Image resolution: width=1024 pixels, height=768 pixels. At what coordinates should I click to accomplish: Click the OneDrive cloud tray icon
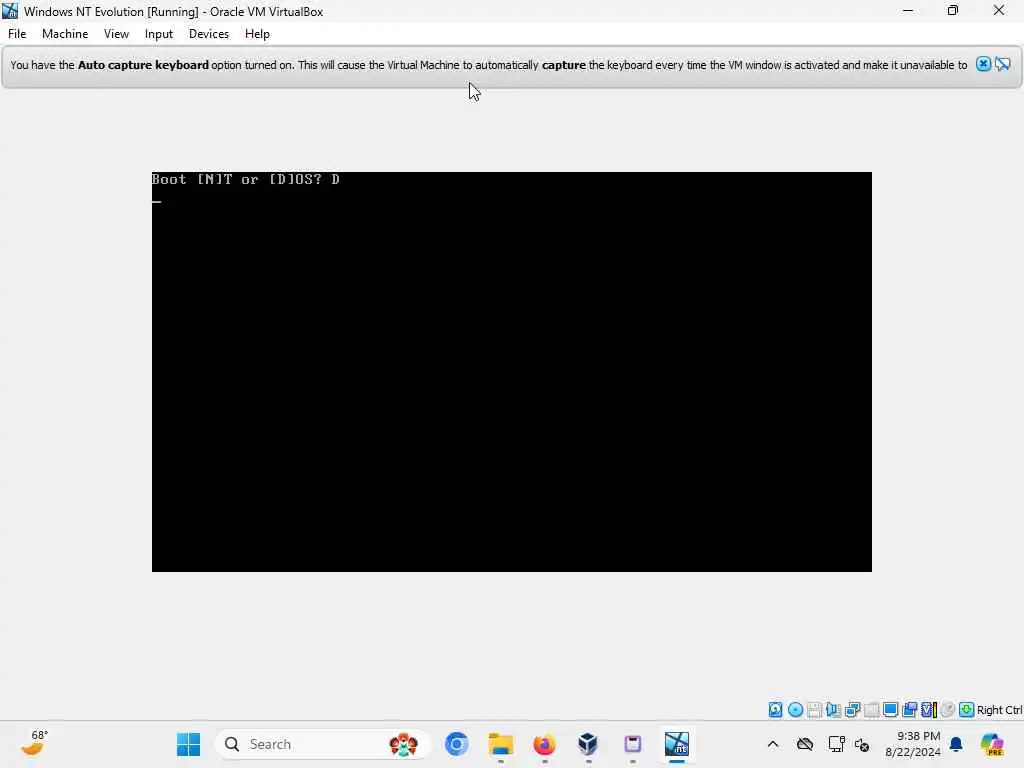(805, 744)
